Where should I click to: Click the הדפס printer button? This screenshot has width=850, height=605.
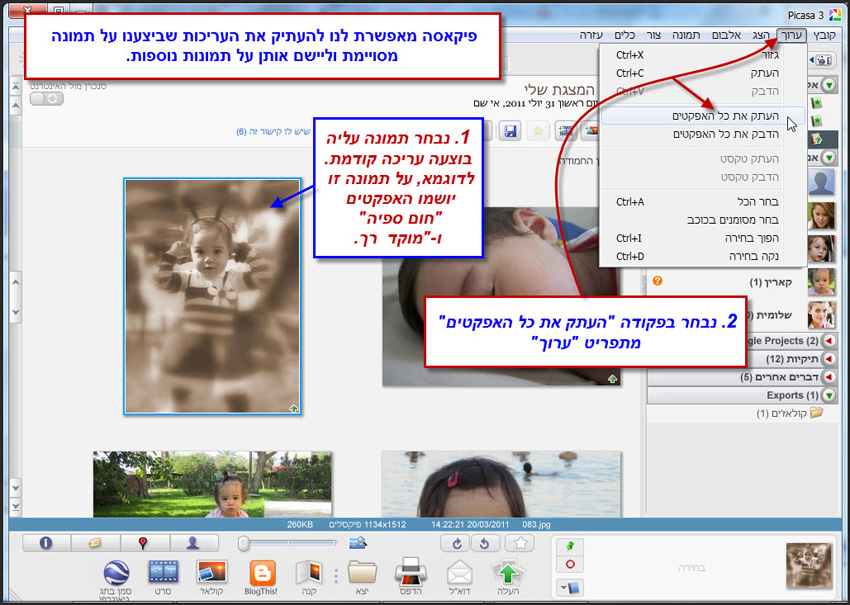point(411,577)
